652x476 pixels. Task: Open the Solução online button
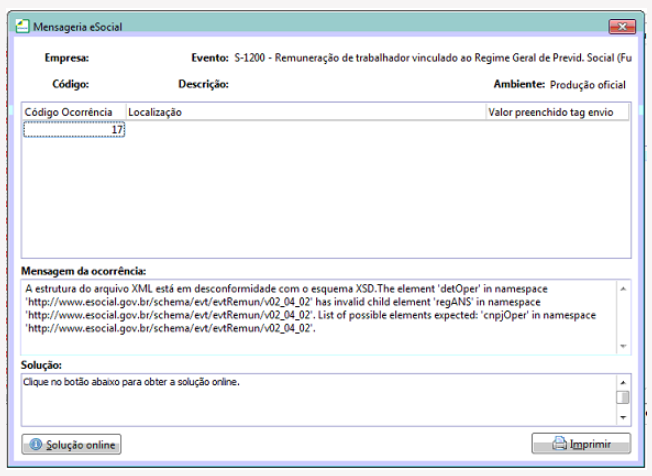pos(72,444)
